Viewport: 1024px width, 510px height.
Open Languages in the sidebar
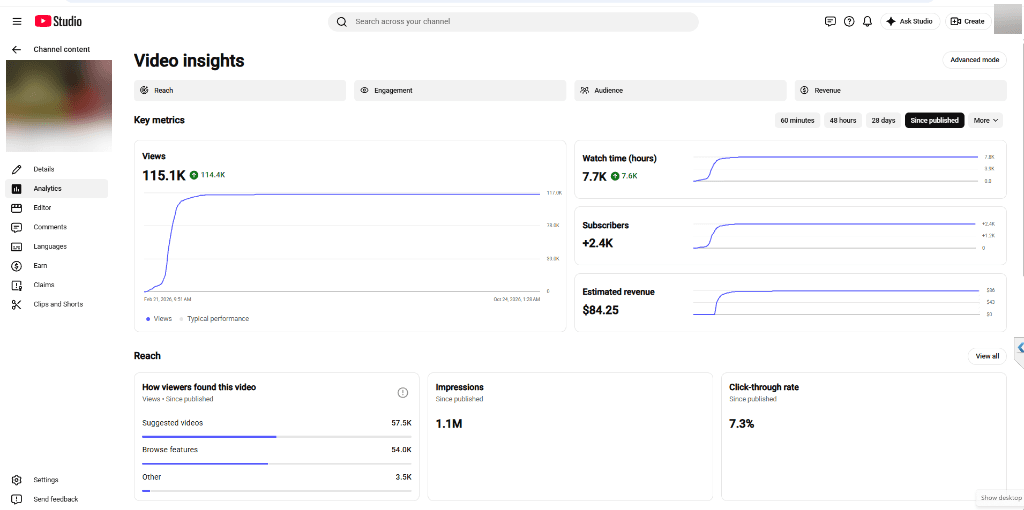coord(57,247)
